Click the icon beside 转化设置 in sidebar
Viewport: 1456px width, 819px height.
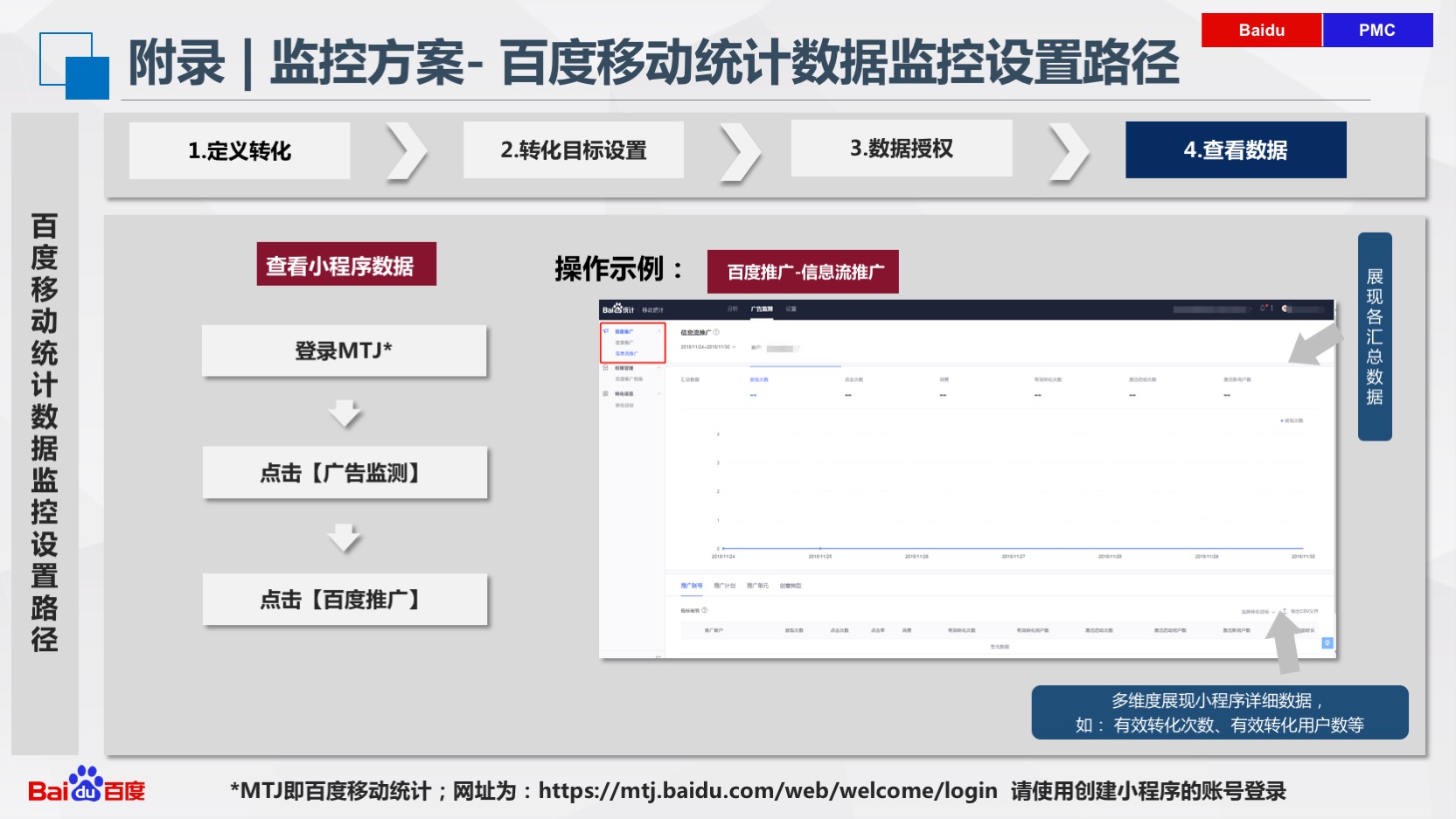point(605,393)
